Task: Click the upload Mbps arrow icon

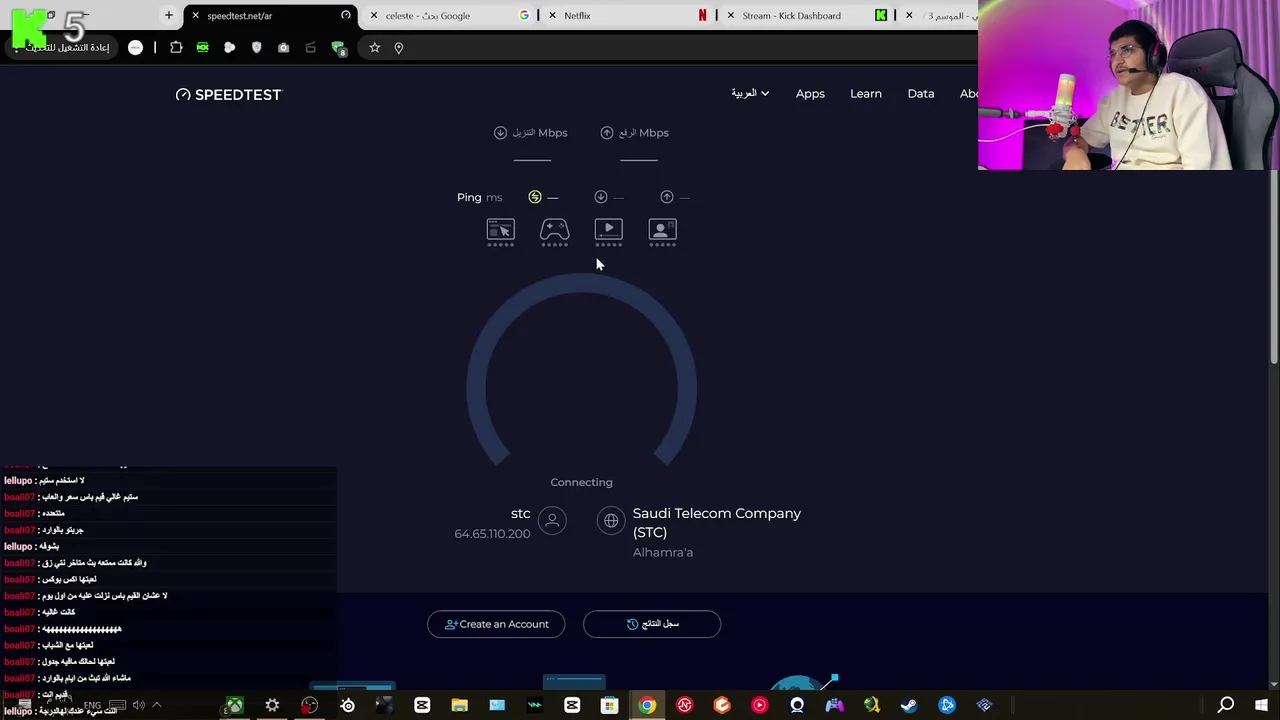Action: click(606, 132)
